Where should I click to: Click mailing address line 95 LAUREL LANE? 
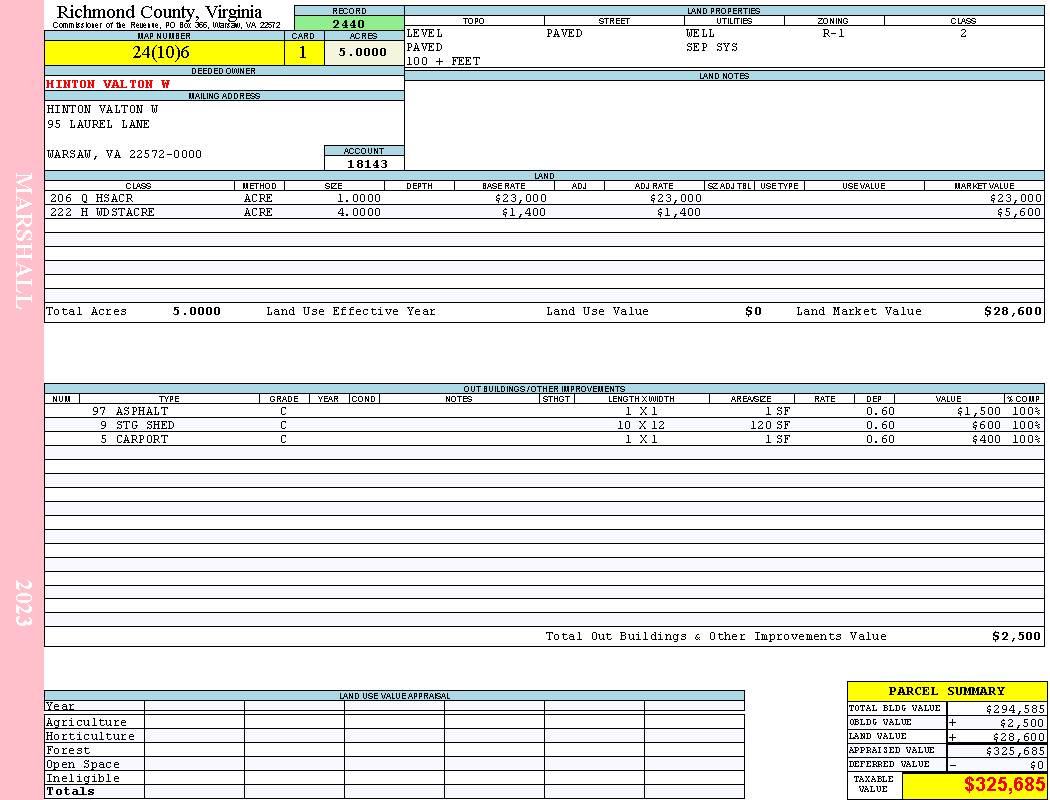coord(98,125)
